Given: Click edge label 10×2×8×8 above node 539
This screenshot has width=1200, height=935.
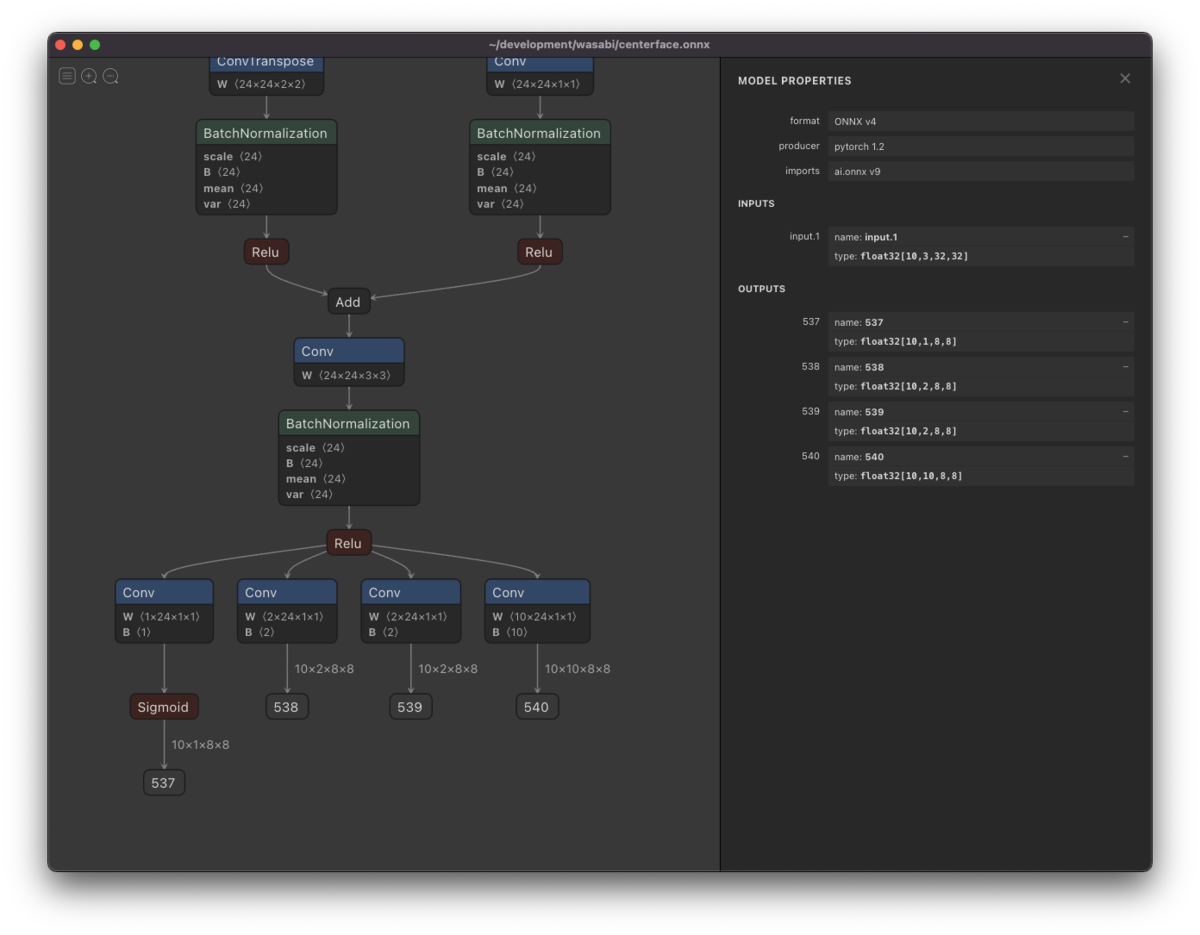Looking at the screenshot, I should click(448, 669).
